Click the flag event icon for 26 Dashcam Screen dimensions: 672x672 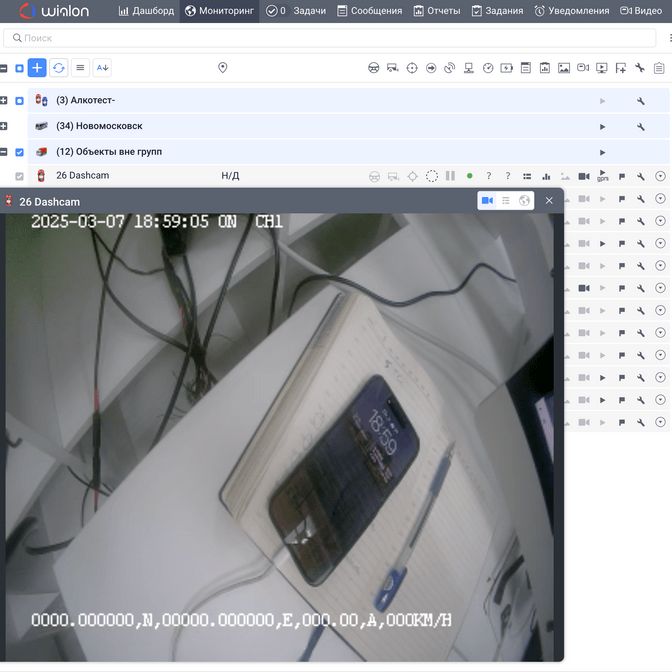click(622, 176)
